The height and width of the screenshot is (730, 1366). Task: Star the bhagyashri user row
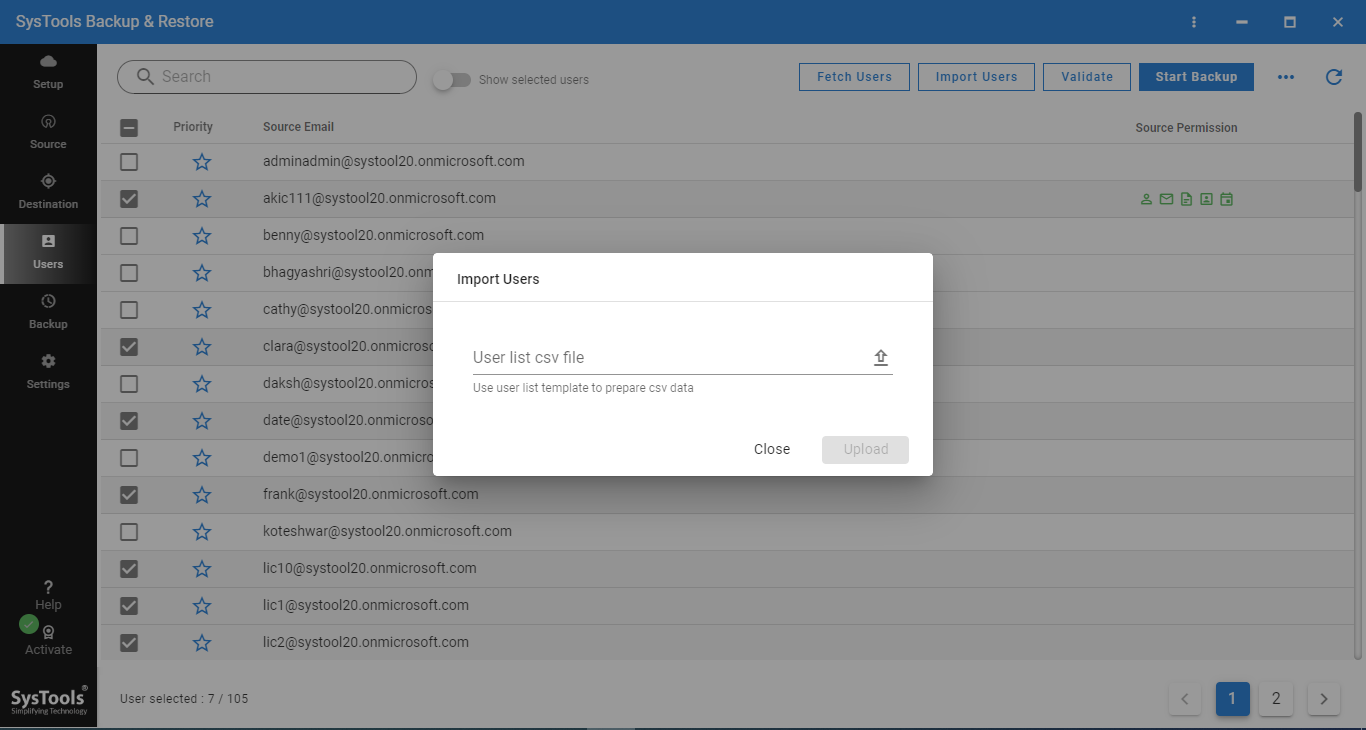tap(202, 273)
